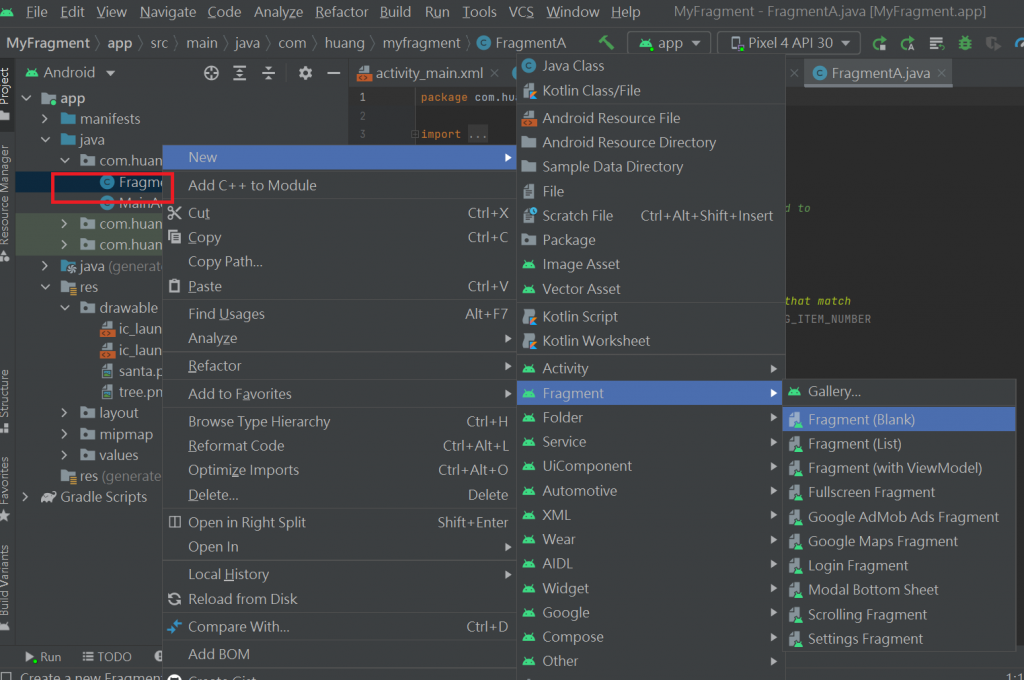
Task: Collapse the res folder
Action: [45, 287]
